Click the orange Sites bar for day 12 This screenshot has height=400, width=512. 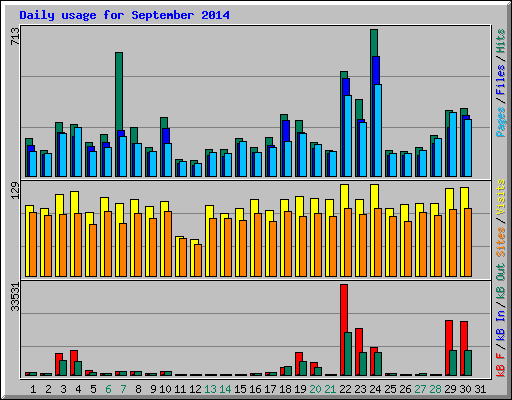coord(198,260)
